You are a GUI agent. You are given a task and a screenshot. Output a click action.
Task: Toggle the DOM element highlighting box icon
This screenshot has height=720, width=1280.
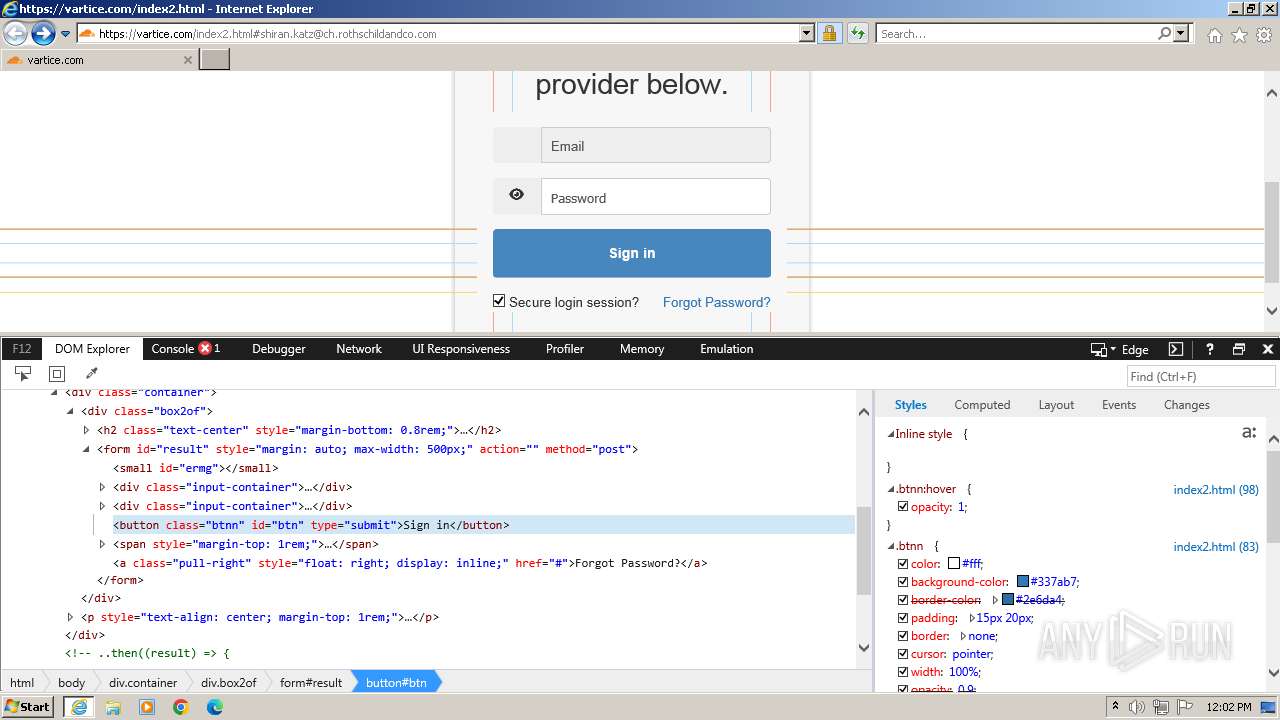click(x=57, y=373)
